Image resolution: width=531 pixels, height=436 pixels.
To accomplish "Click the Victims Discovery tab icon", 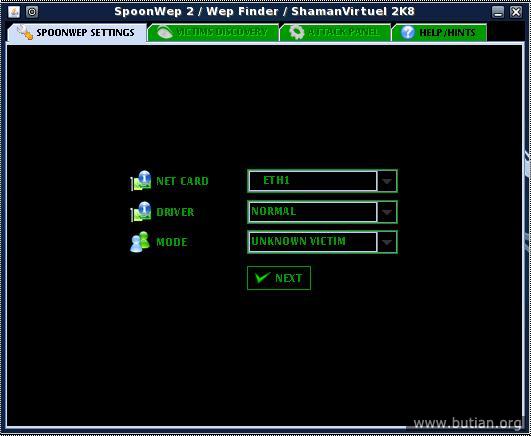I will pos(165,33).
